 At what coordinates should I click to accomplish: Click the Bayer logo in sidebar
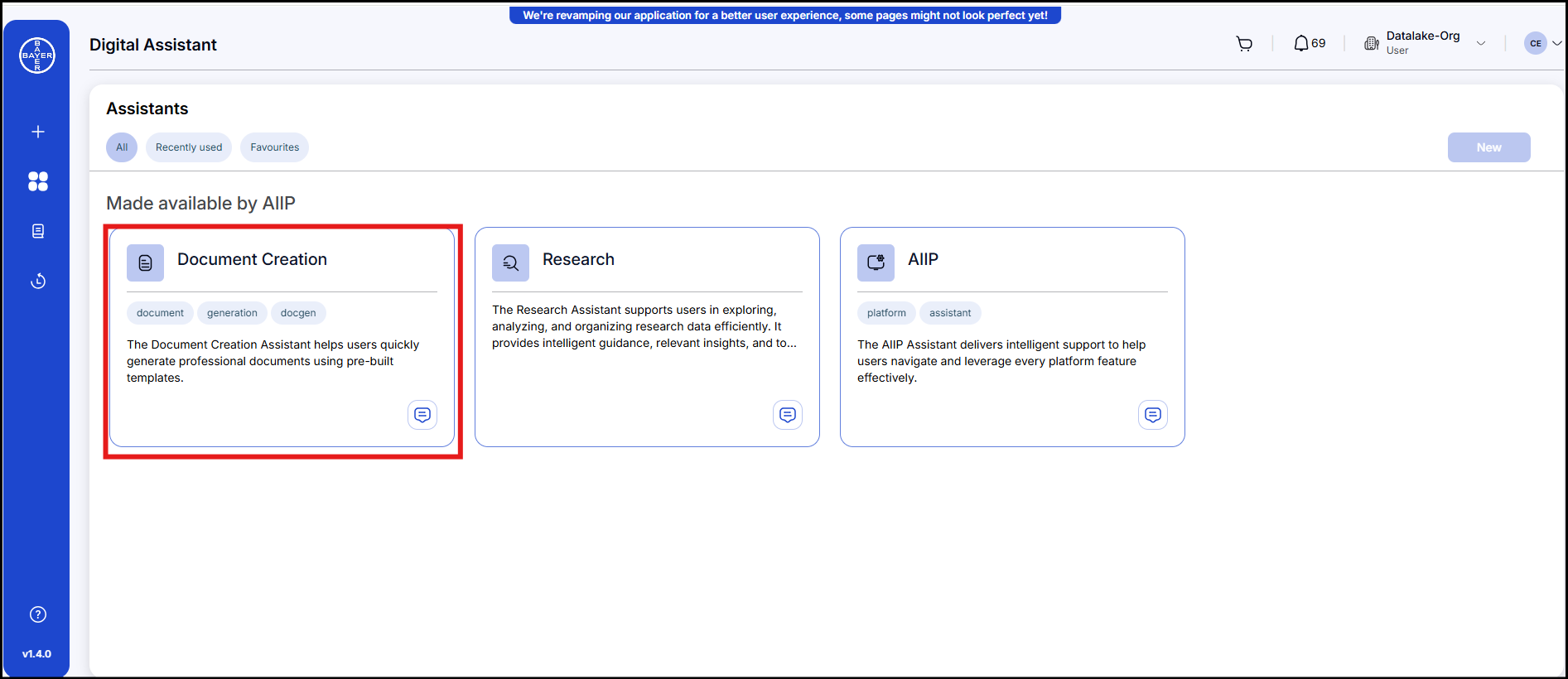coord(37,55)
